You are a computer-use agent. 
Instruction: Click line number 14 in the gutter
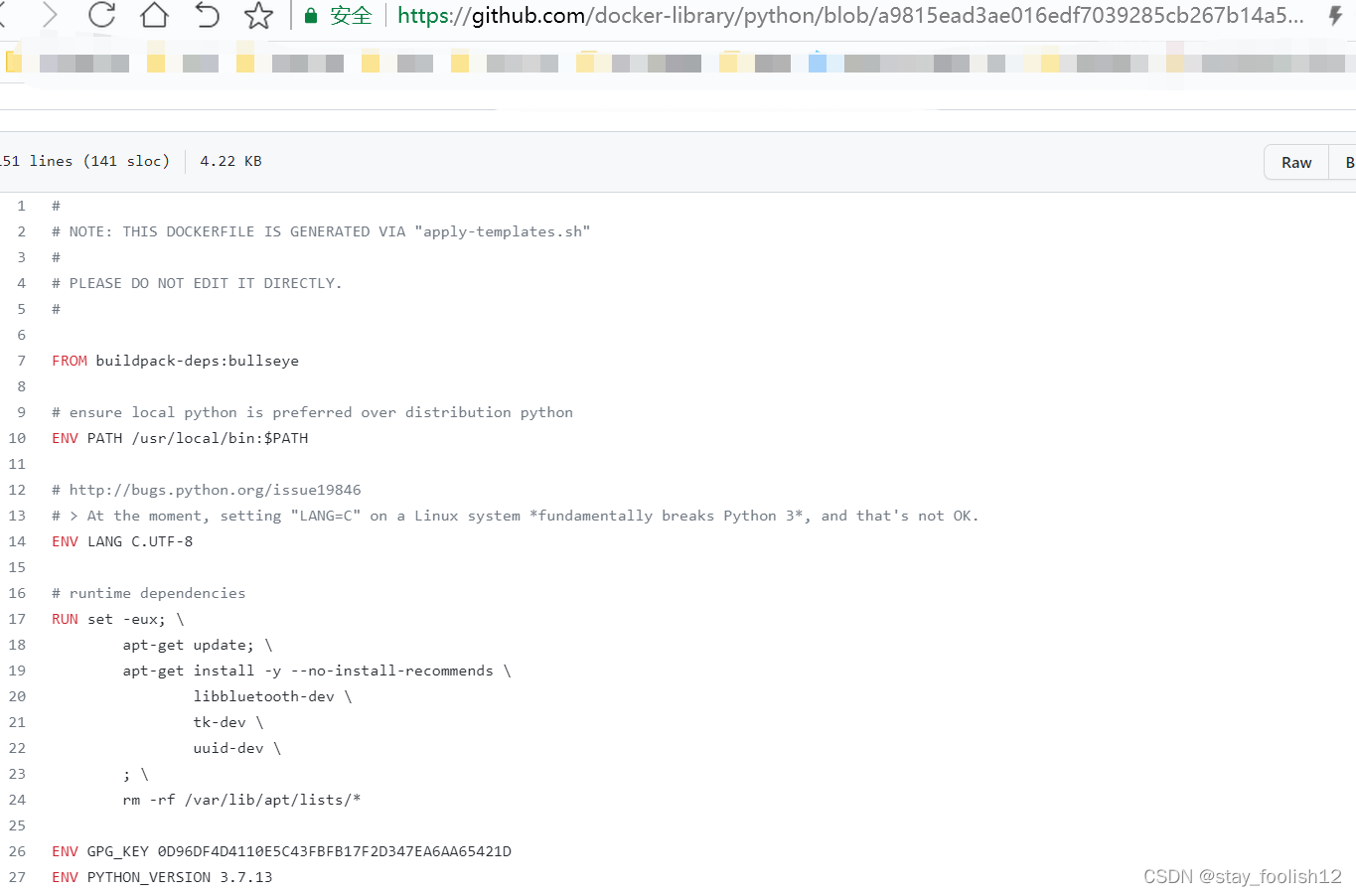pyautogui.click(x=17, y=541)
